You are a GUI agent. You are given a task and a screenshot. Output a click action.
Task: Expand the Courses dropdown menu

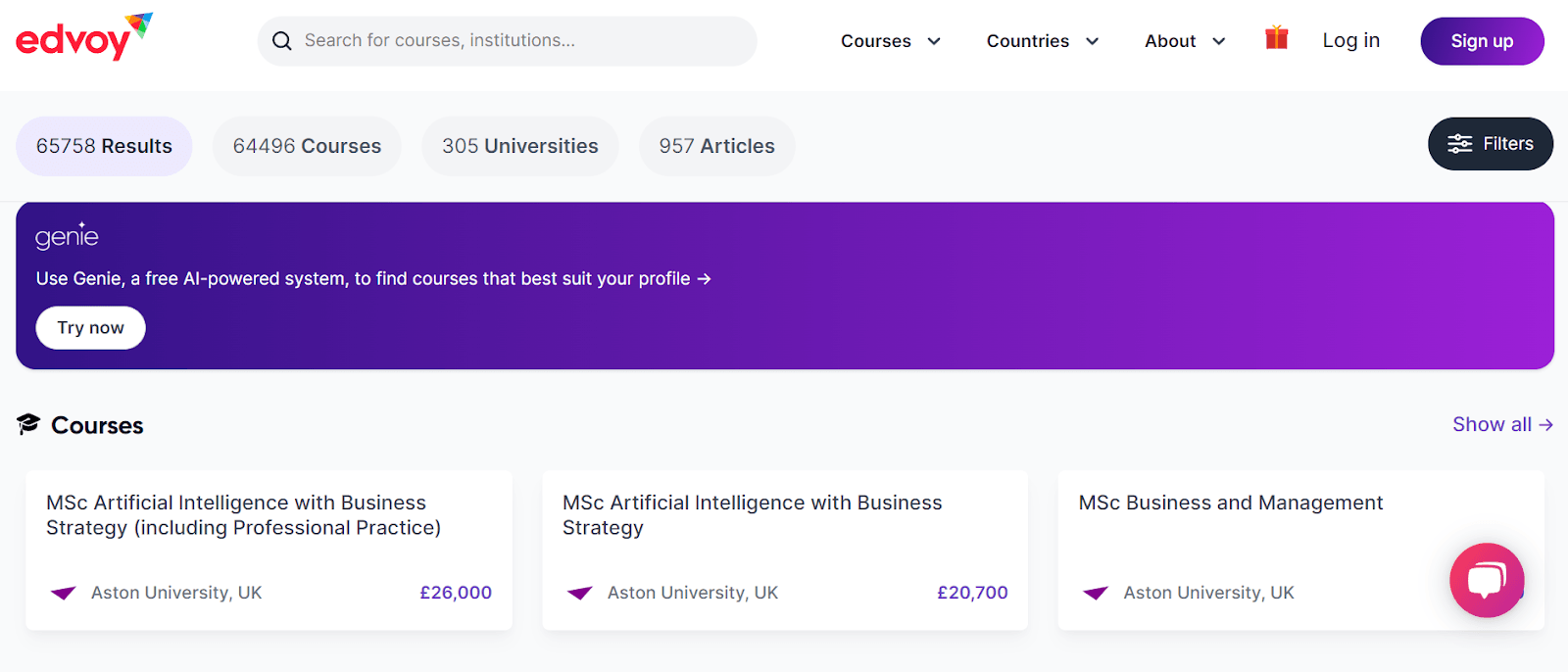[x=891, y=41]
